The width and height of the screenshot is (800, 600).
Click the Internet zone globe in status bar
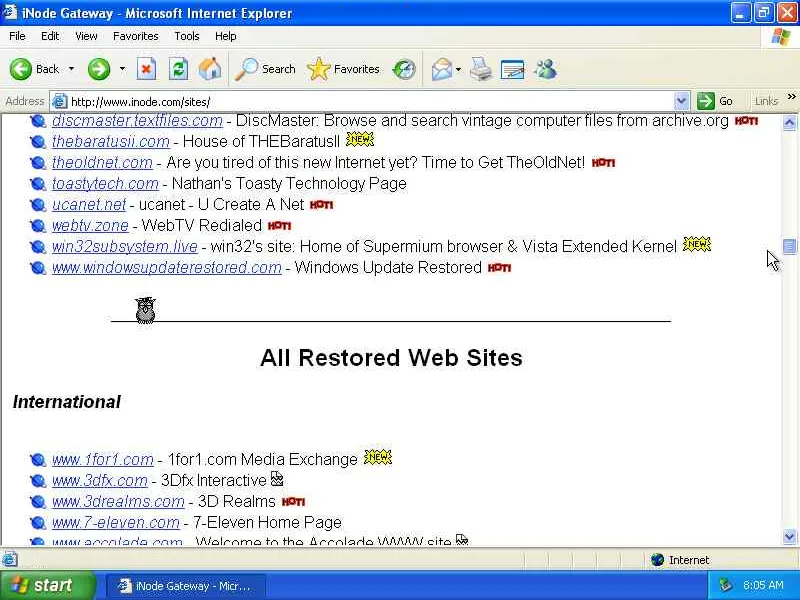pos(658,560)
